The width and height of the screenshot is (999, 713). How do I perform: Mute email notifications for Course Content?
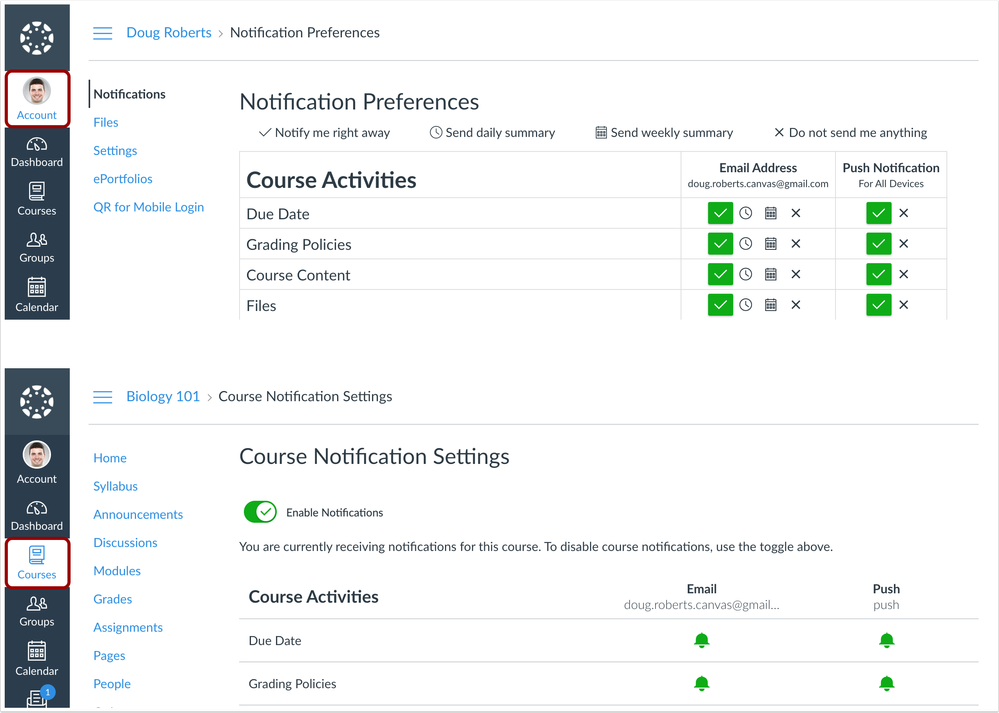794,274
